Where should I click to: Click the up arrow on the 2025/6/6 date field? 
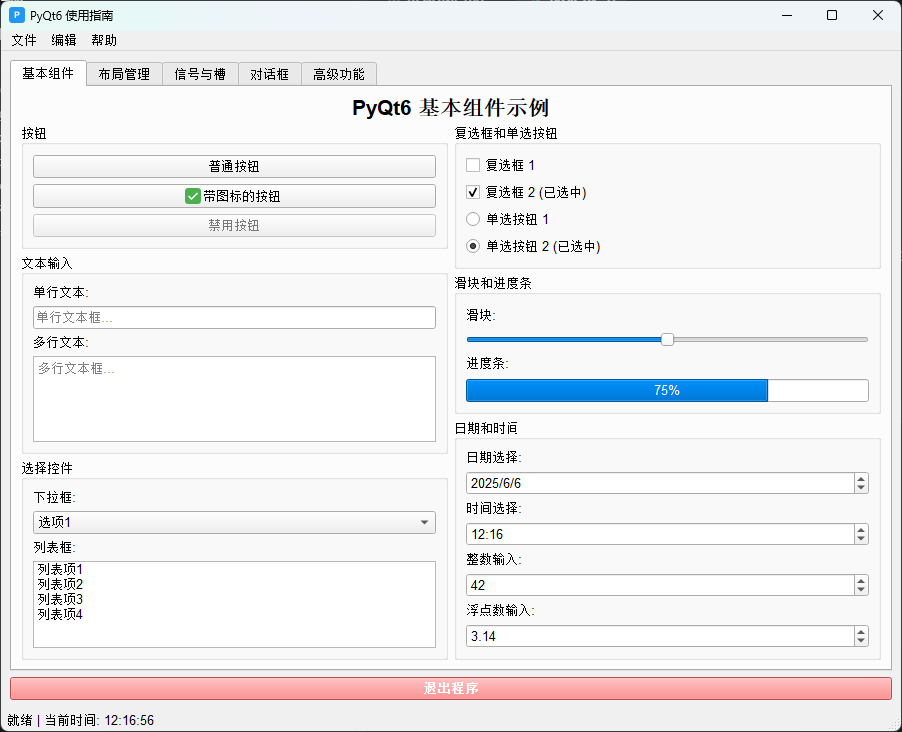860,478
